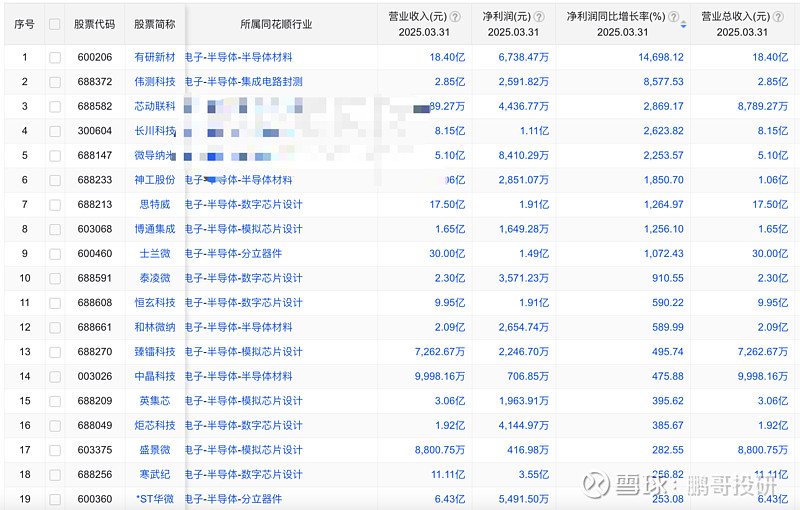Open stock link 炬芯科技

pyautogui.click(x=155, y=425)
